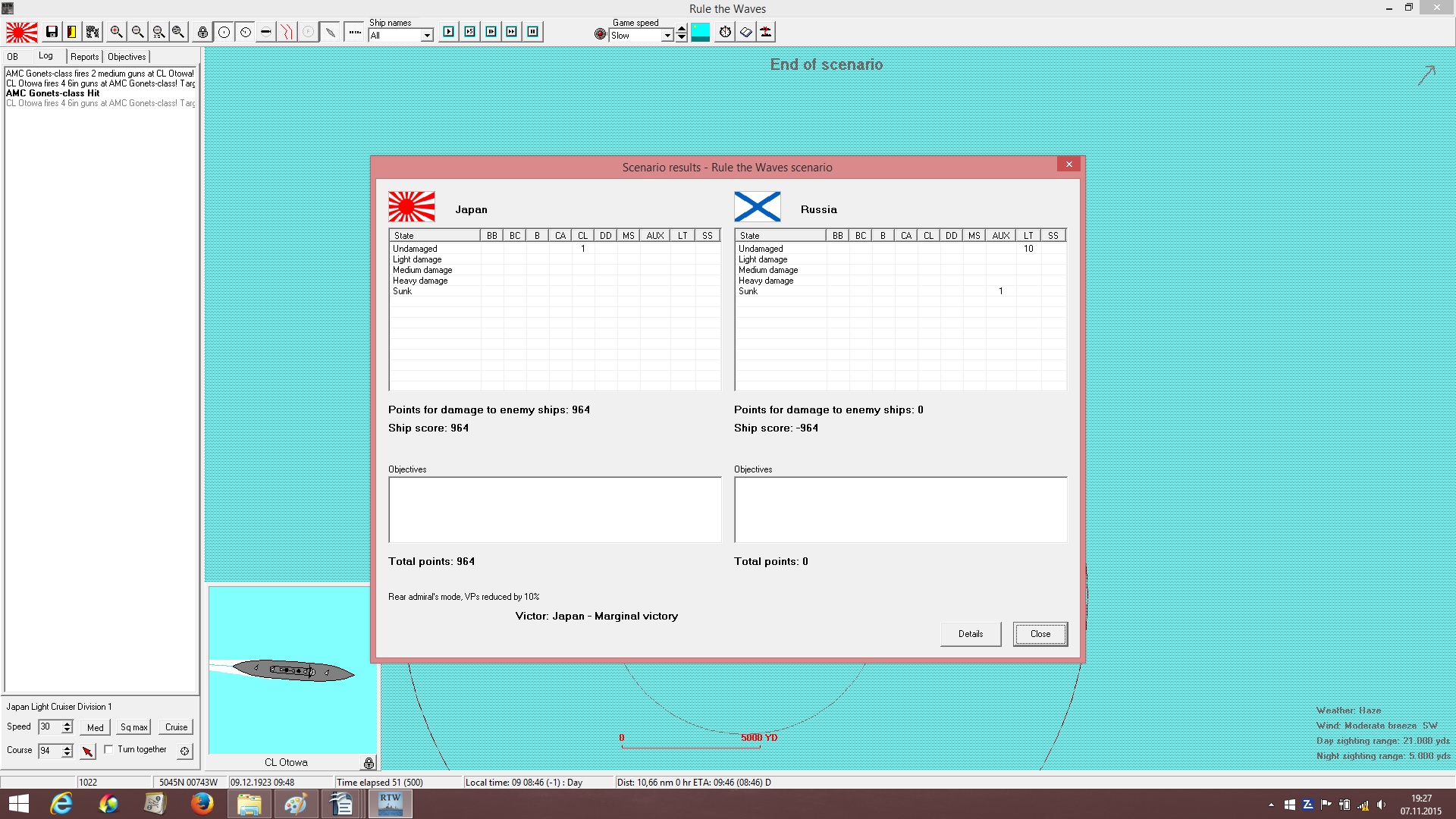
Task: Click the x5 zoom magnifier icon
Action: 158,32
